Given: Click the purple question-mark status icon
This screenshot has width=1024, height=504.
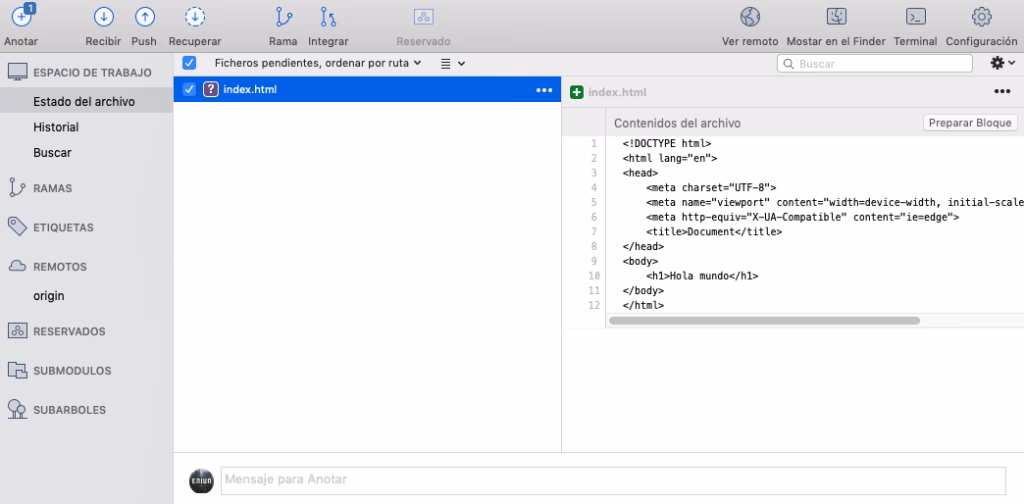Looking at the screenshot, I should [210, 89].
